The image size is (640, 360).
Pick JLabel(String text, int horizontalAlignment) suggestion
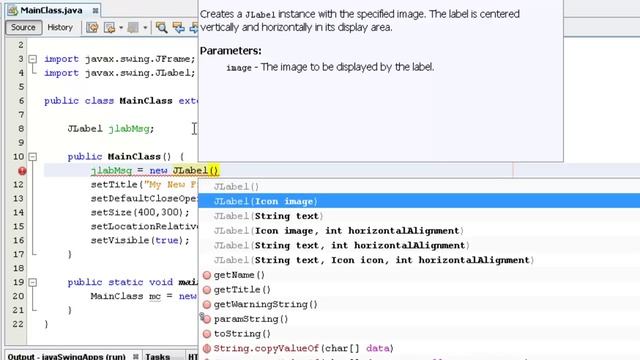point(419,245)
